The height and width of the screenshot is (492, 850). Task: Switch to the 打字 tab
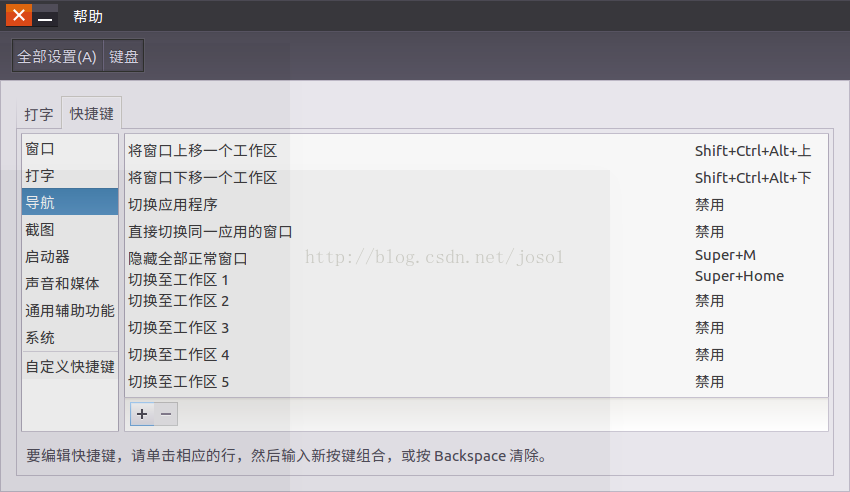[38, 114]
